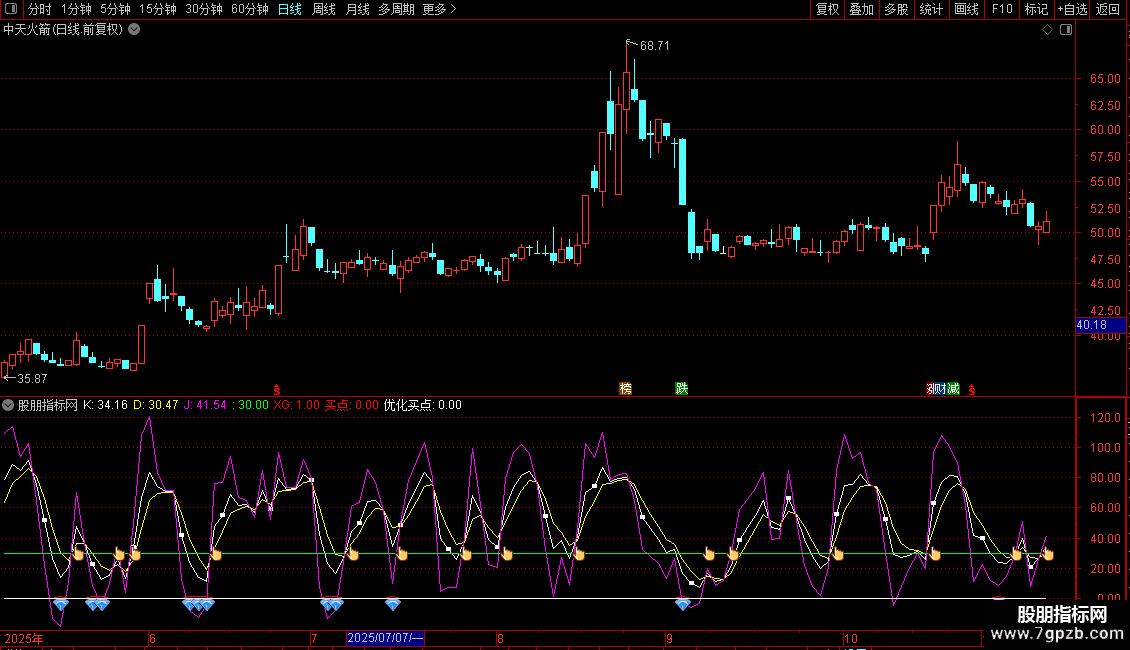Image resolution: width=1130 pixels, height=650 pixels.
Task: Click the 榜 marker icon below chart
Action: [x=626, y=388]
